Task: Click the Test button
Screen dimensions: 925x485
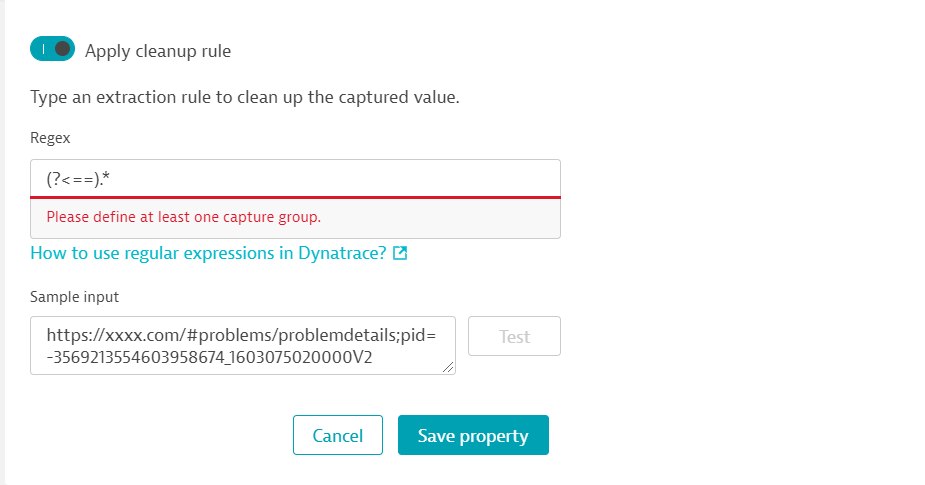Action: click(514, 336)
